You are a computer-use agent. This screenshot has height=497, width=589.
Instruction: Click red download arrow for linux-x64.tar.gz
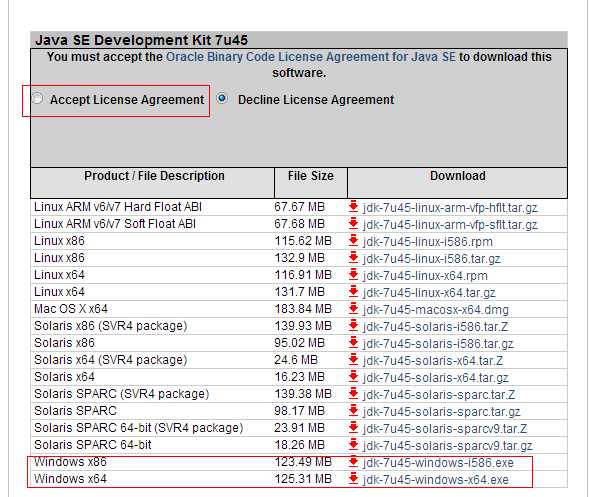[x=353, y=292]
